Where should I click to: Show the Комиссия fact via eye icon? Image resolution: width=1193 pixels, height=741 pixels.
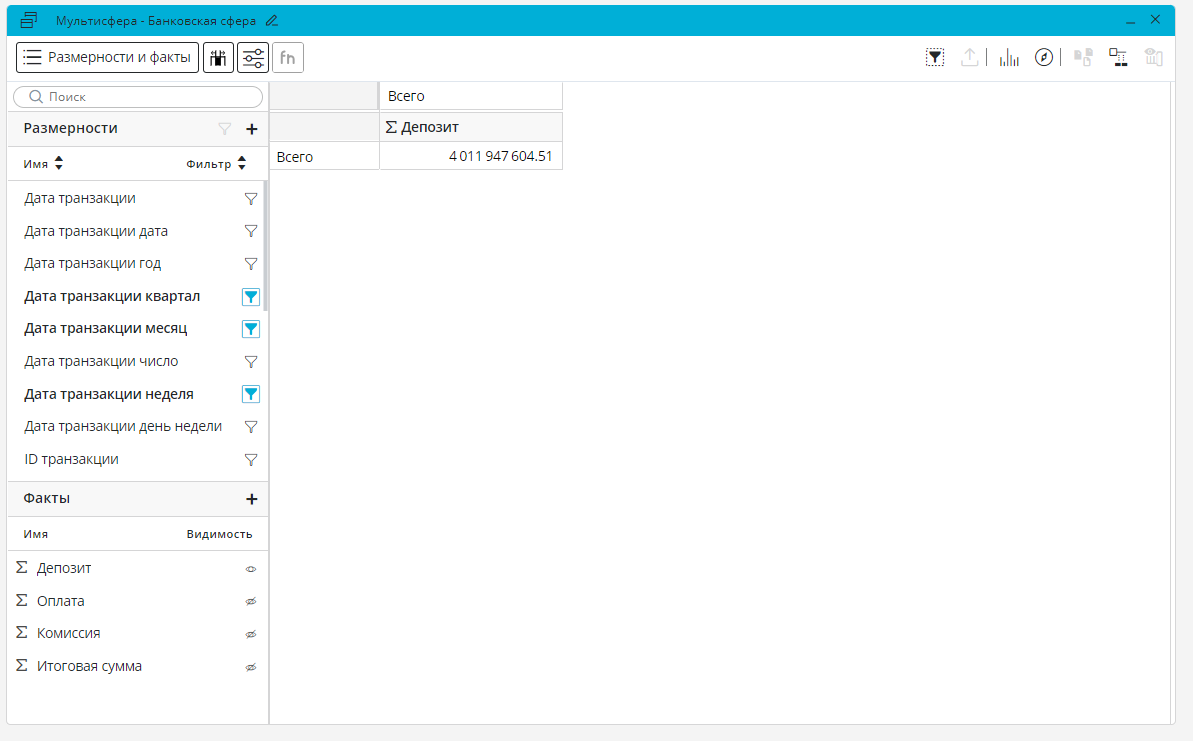[x=251, y=634]
